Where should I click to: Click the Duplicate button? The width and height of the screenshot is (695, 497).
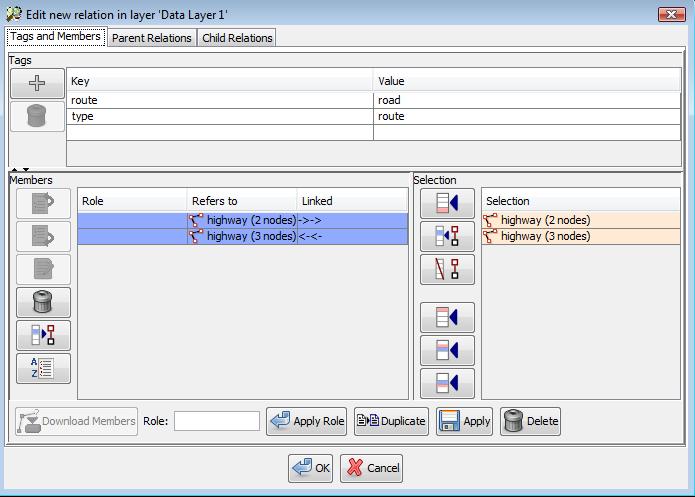[391, 421]
